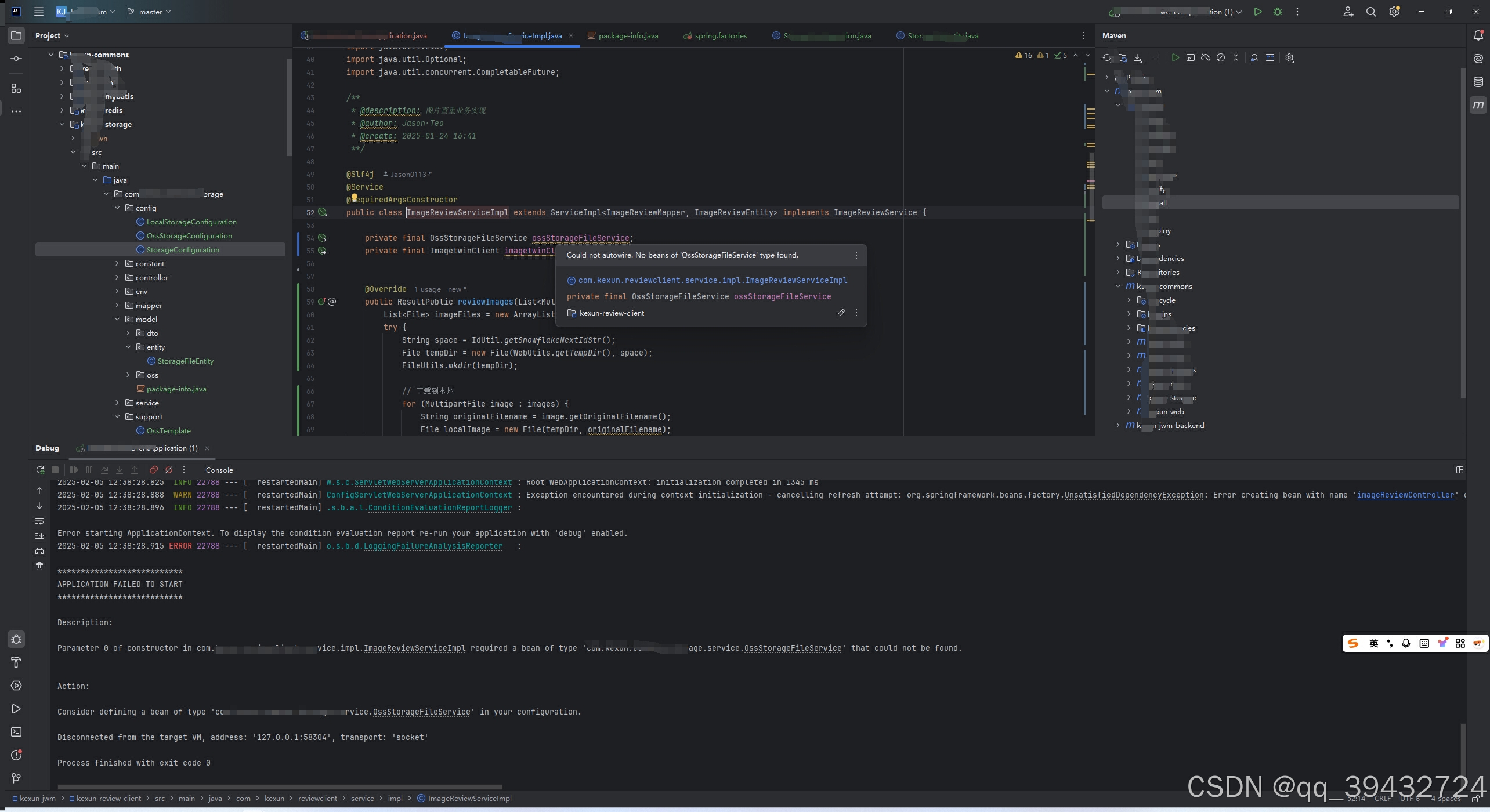Switch to package-info.java editor tab
The width and height of the screenshot is (1490, 812).
tap(628, 35)
